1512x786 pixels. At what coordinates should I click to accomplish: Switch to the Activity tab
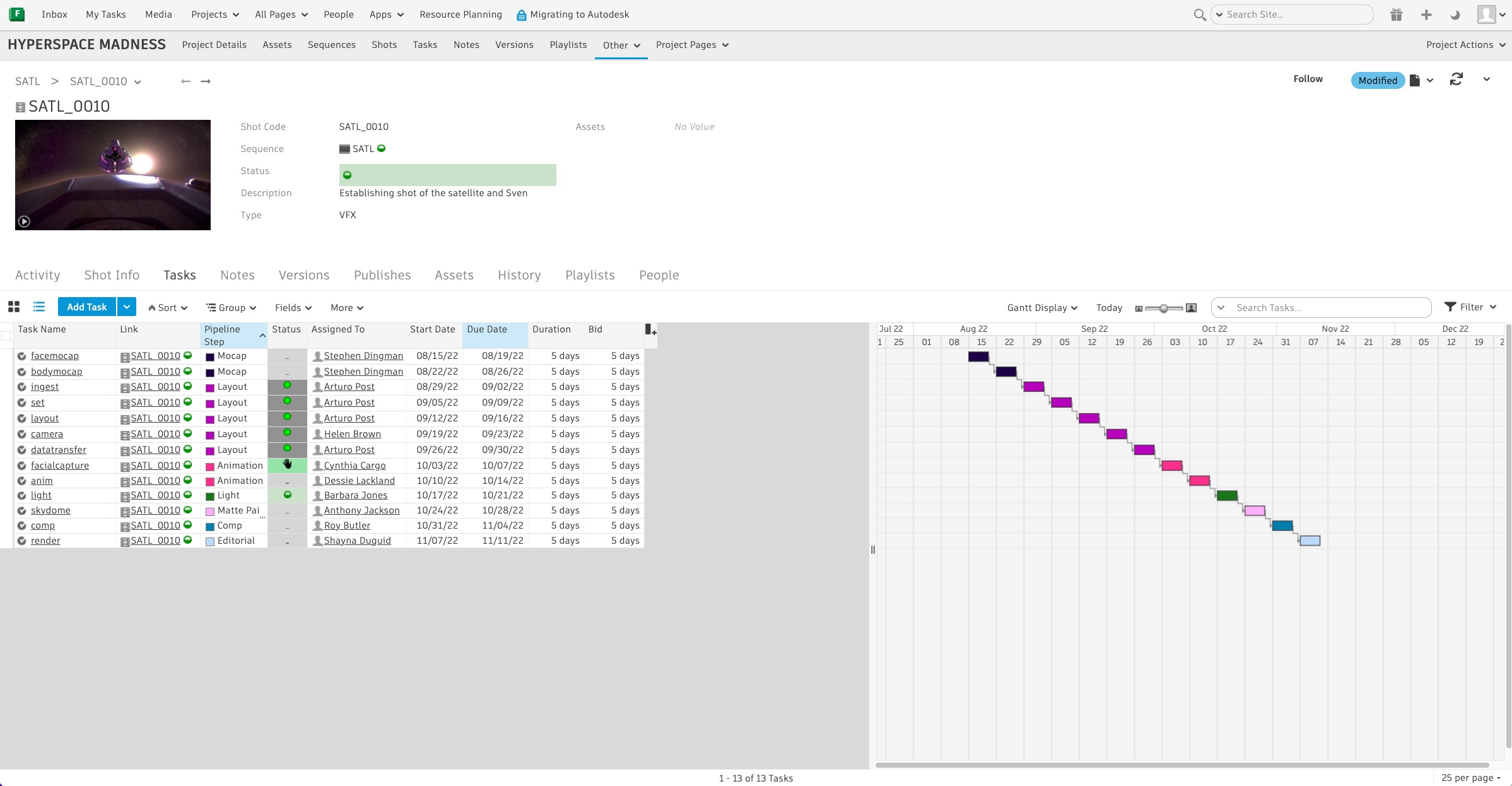coord(38,275)
